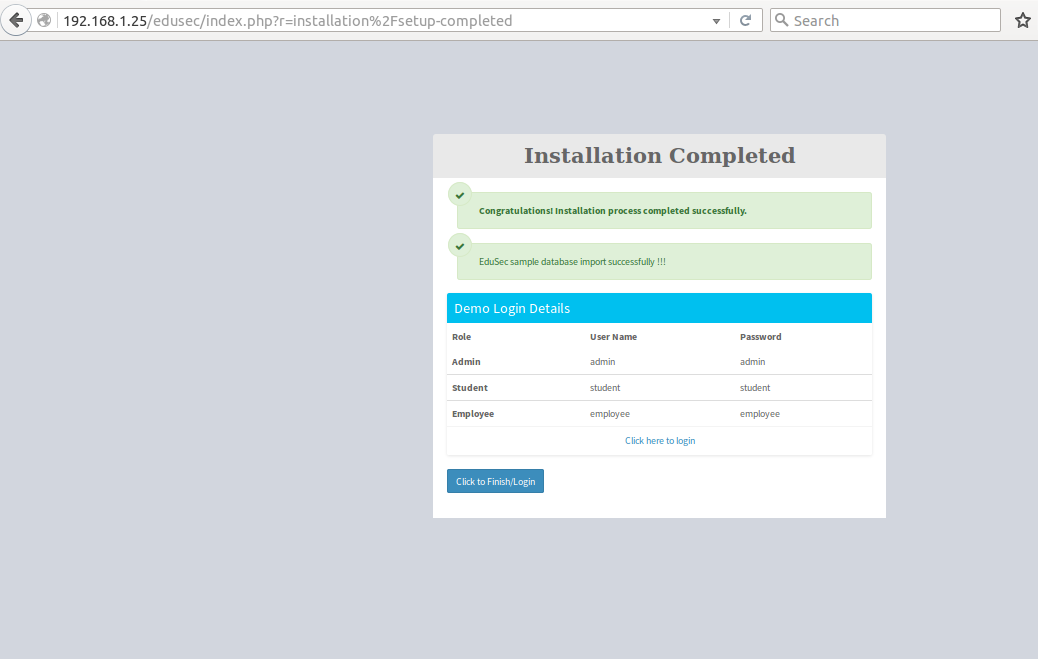Click the 'employee' password cell
1038x659 pixels.
760,414
